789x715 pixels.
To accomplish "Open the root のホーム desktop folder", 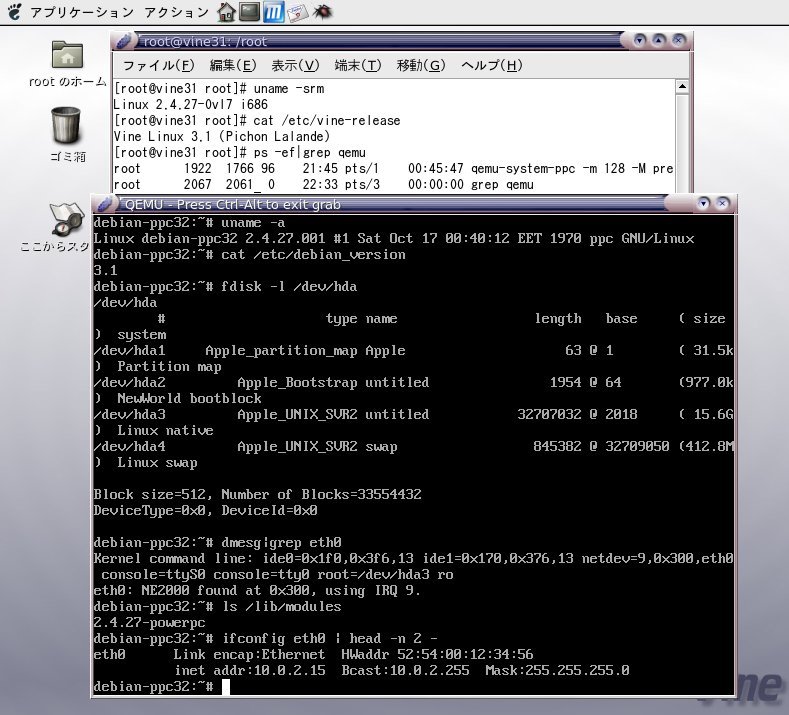I will point(67,64).
